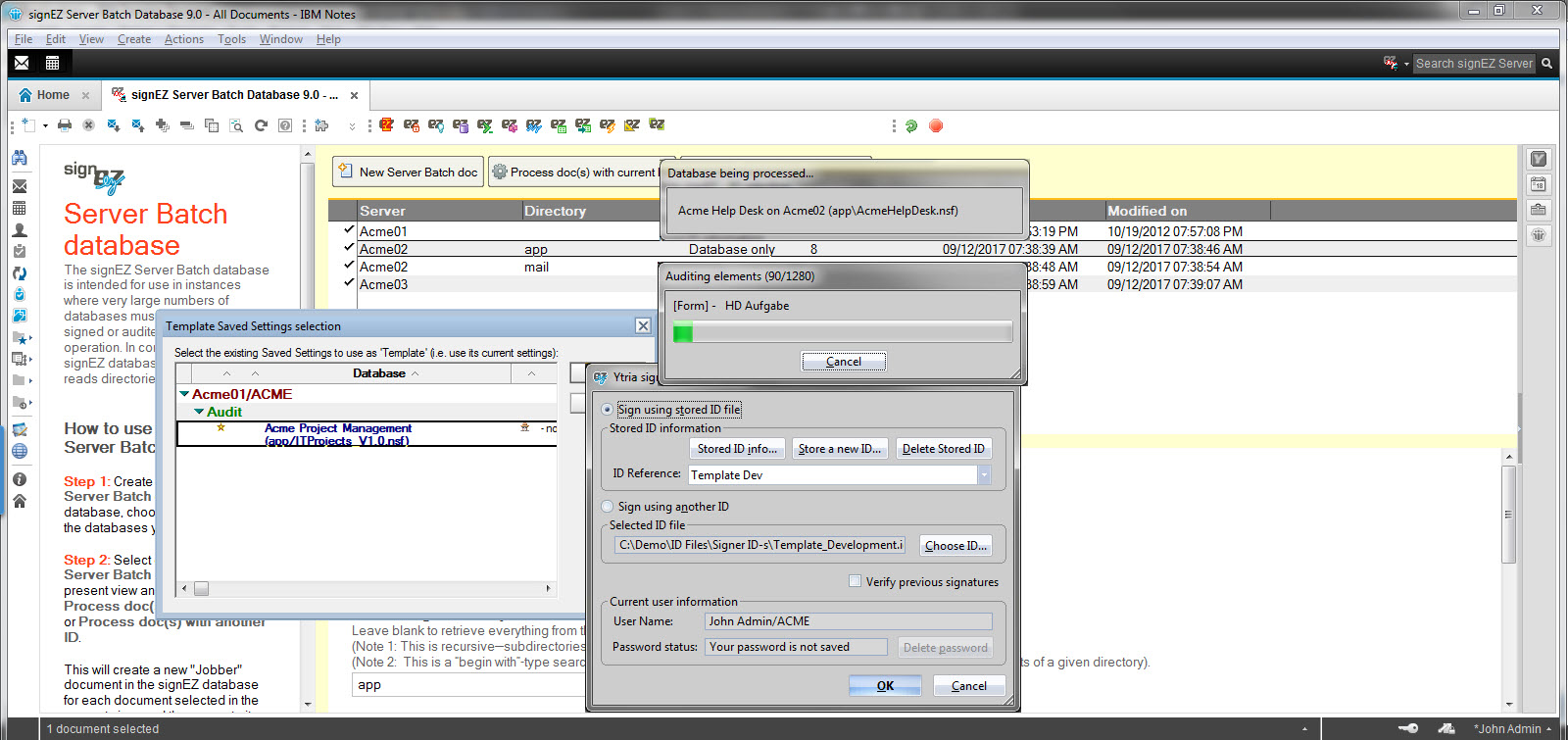Click the signEZ icon with lightning badge
Viewport: 1568px width, 740px height.
[608, 125]
